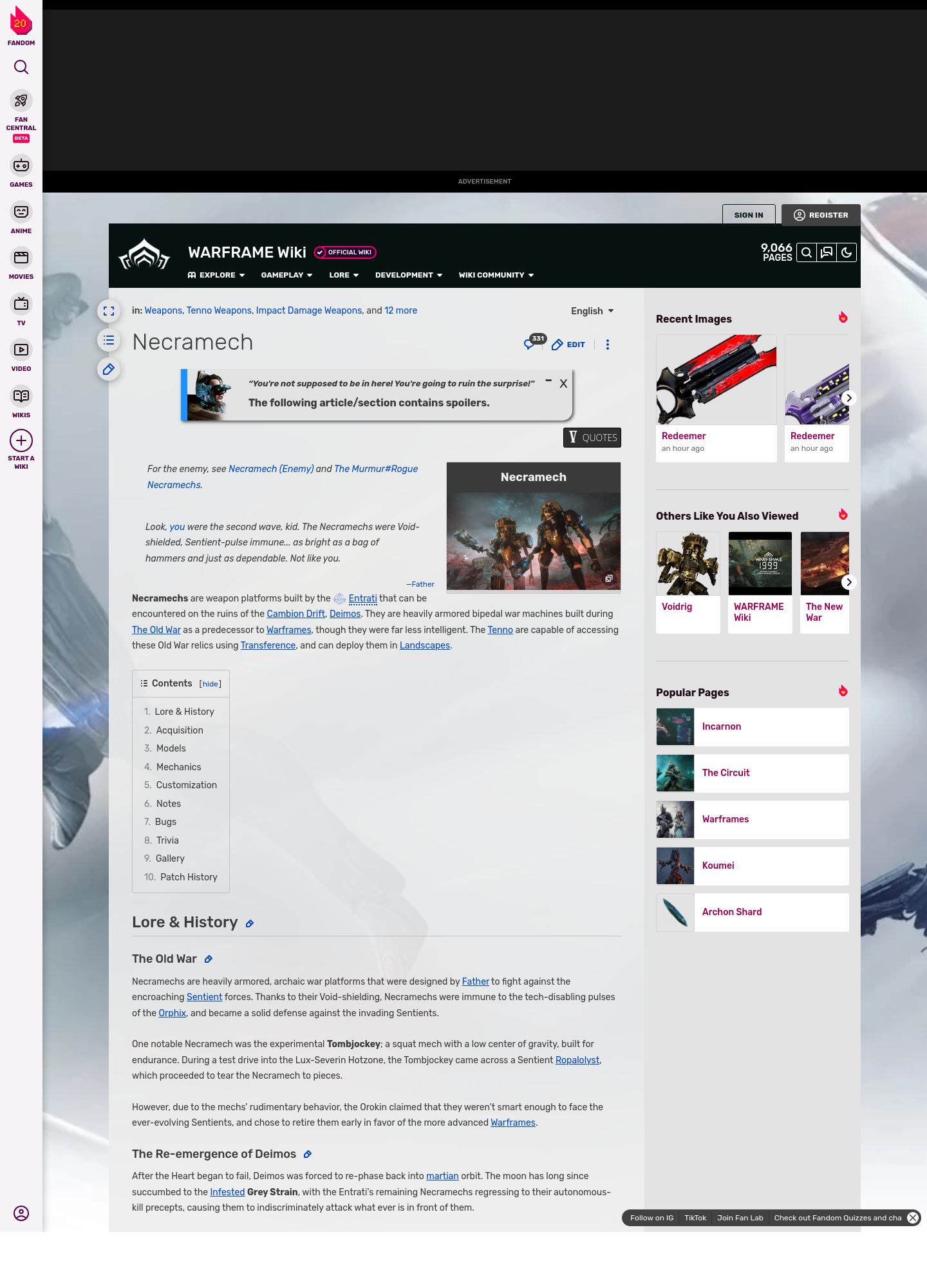Open search from the Fandom sidebar
The image size is (927, 1288).
pyautogui.click(x=21, y=67)
